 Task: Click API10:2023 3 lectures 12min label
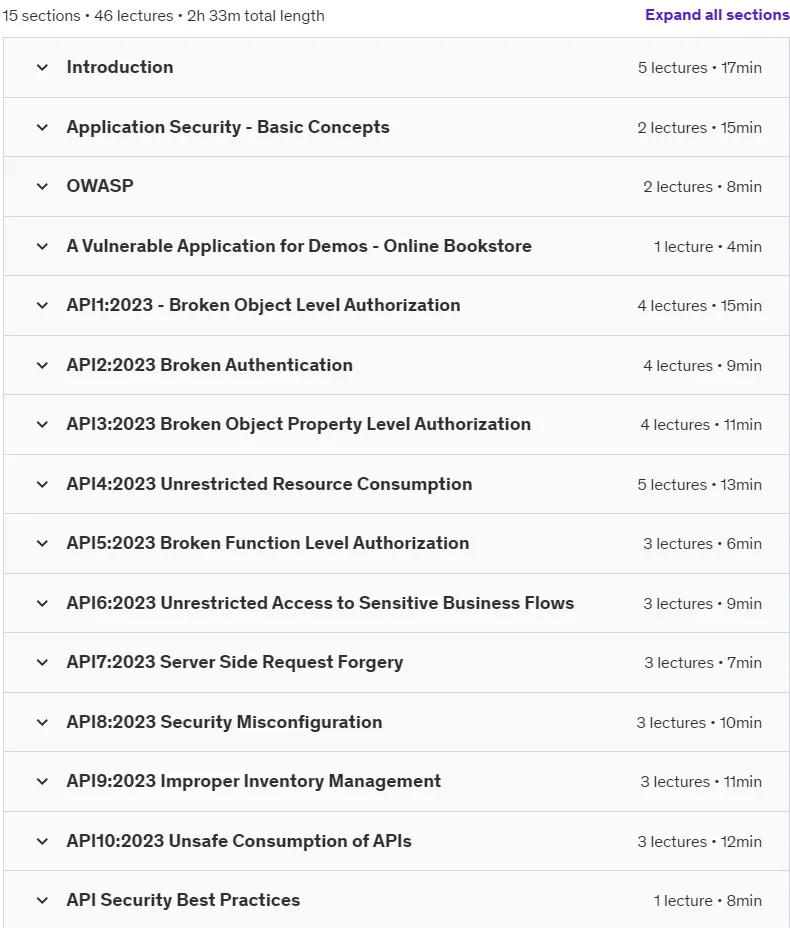pos(699,842)
